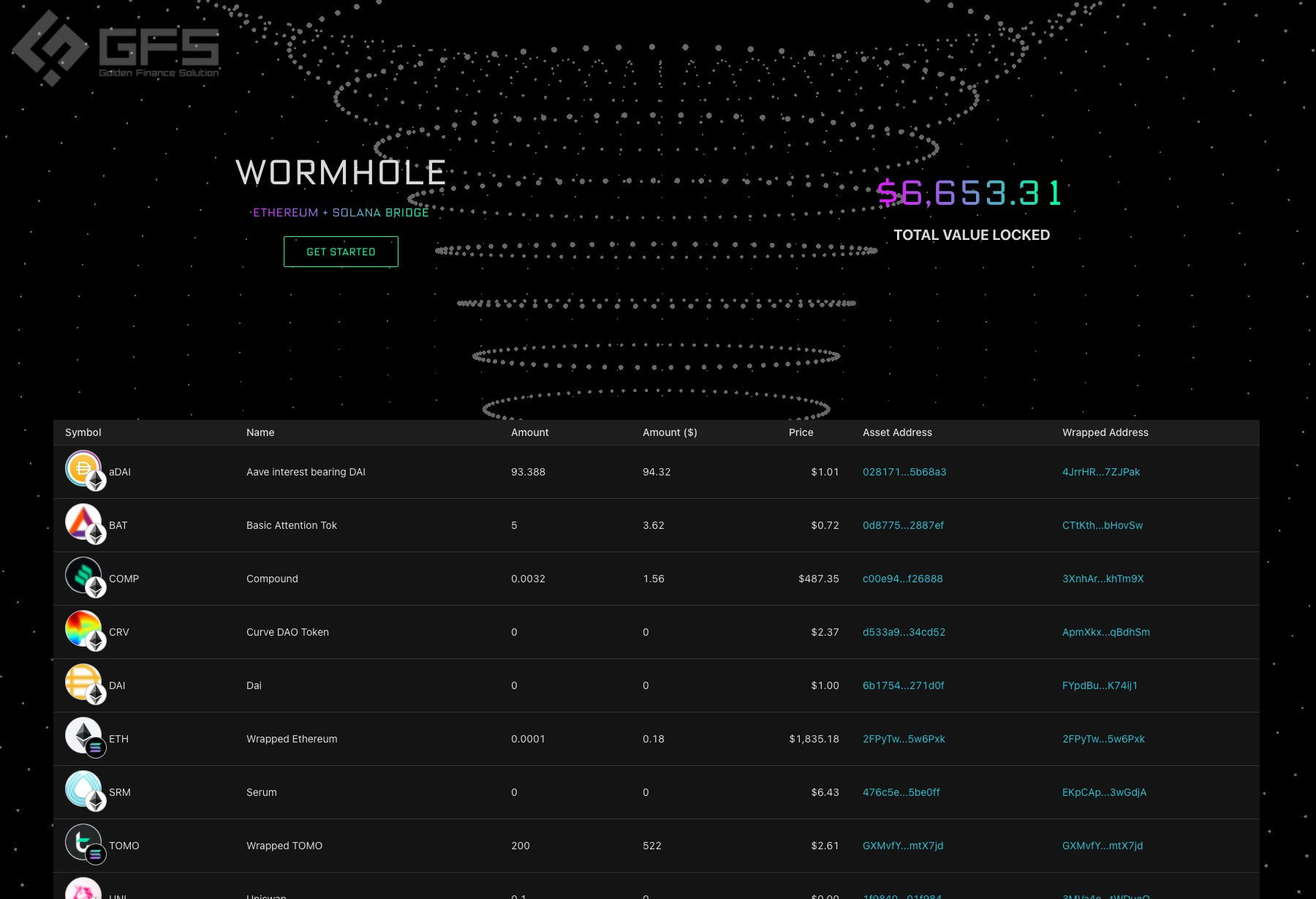Image resolution: width=1316 pixels, height=899 pixels.
Task: Open DAI wrapped address FYpdBu...K74ij1
Action: (x=1100, y=685)
